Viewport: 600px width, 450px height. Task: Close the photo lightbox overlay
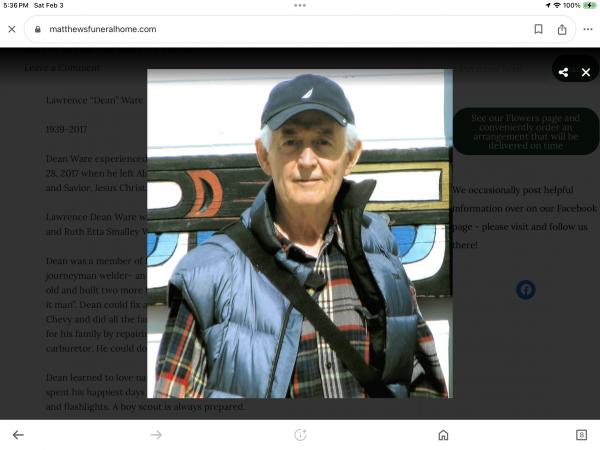[586, 72]
